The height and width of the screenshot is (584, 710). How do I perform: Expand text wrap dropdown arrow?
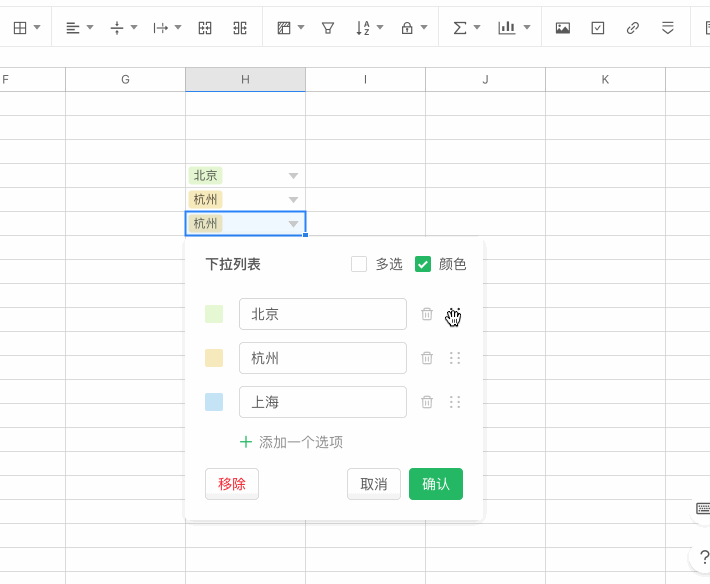pyautogui.click(x=178, y=27)
